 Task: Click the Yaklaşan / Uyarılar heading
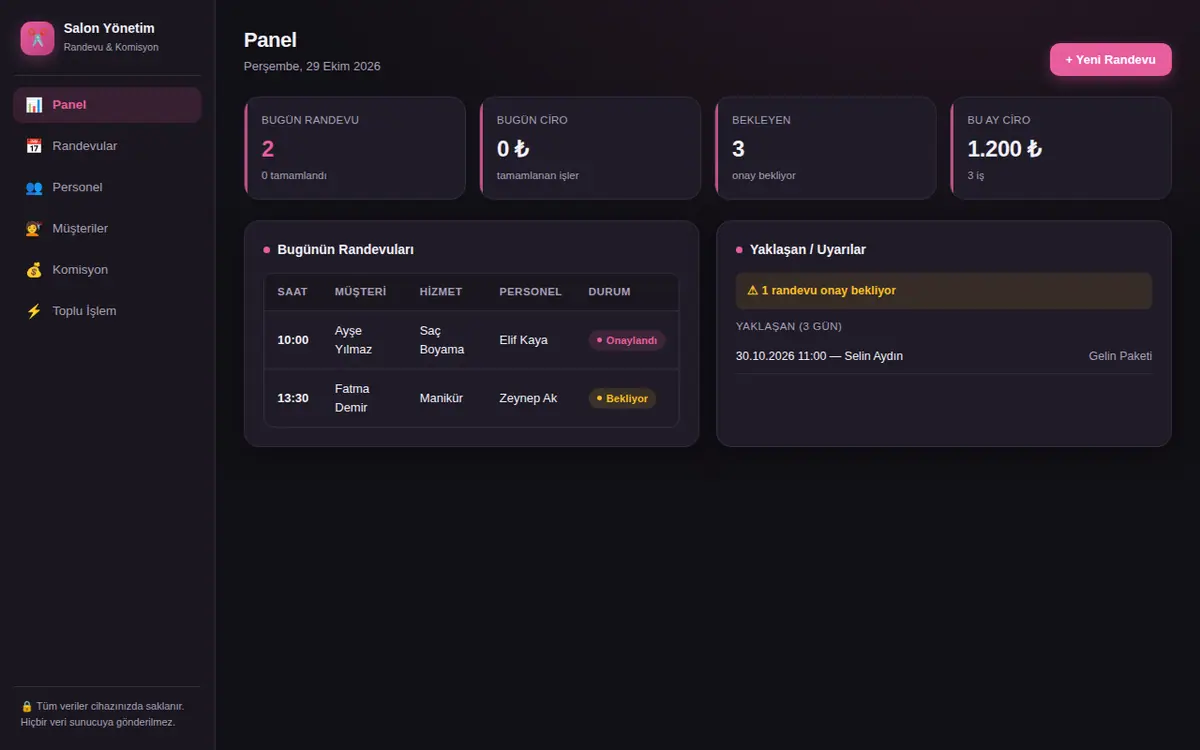coord(808,249)
